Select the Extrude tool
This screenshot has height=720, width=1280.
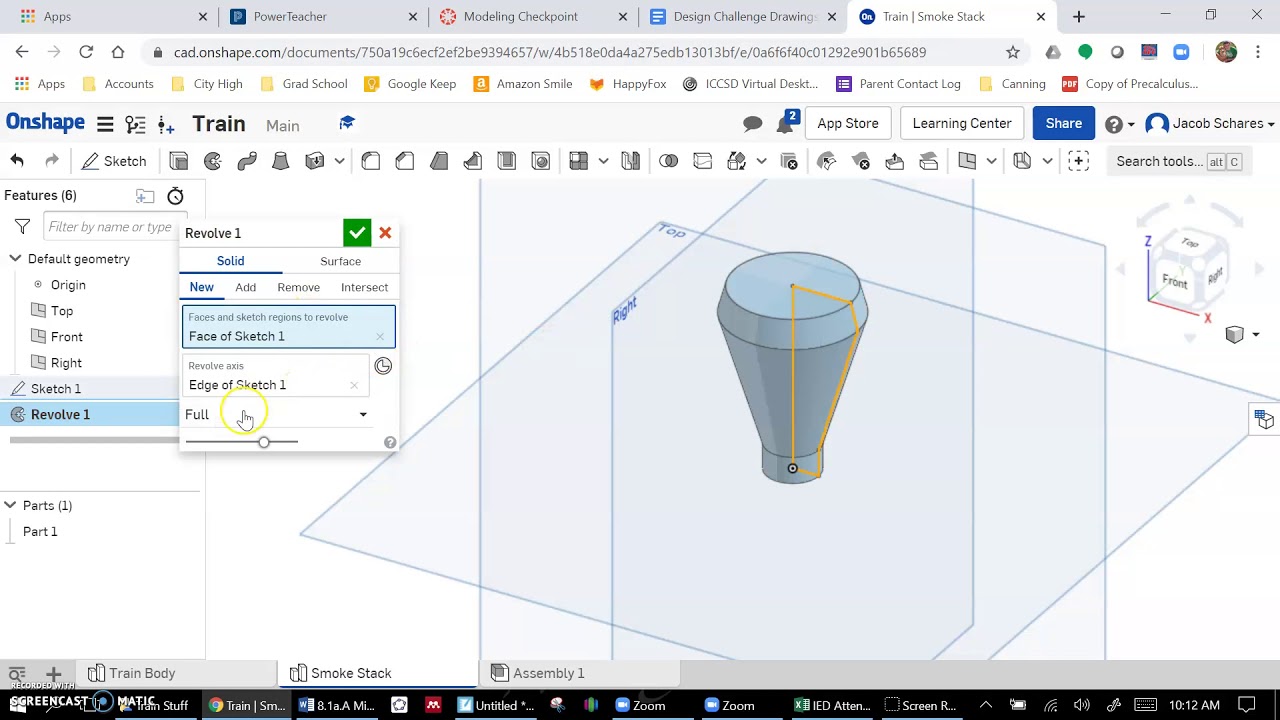click(x=179, y=161)
